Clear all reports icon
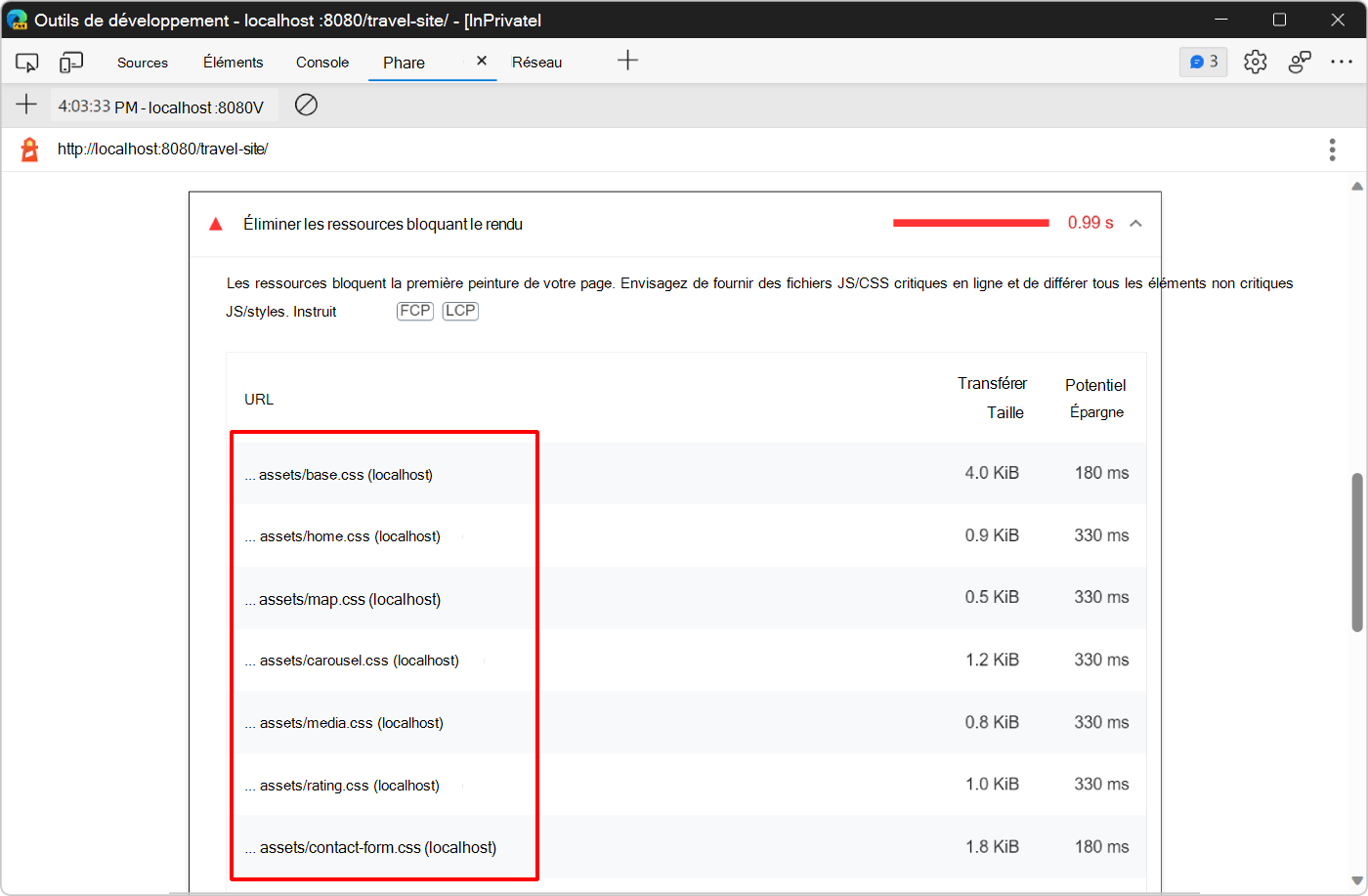This screenshot has height=896, width=1368. [x=306, y=105]
